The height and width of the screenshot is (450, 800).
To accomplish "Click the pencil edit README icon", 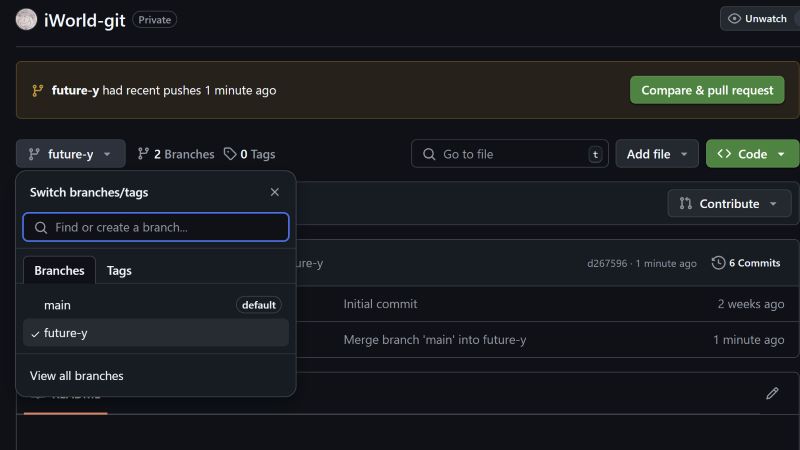I will pos(772,393).
